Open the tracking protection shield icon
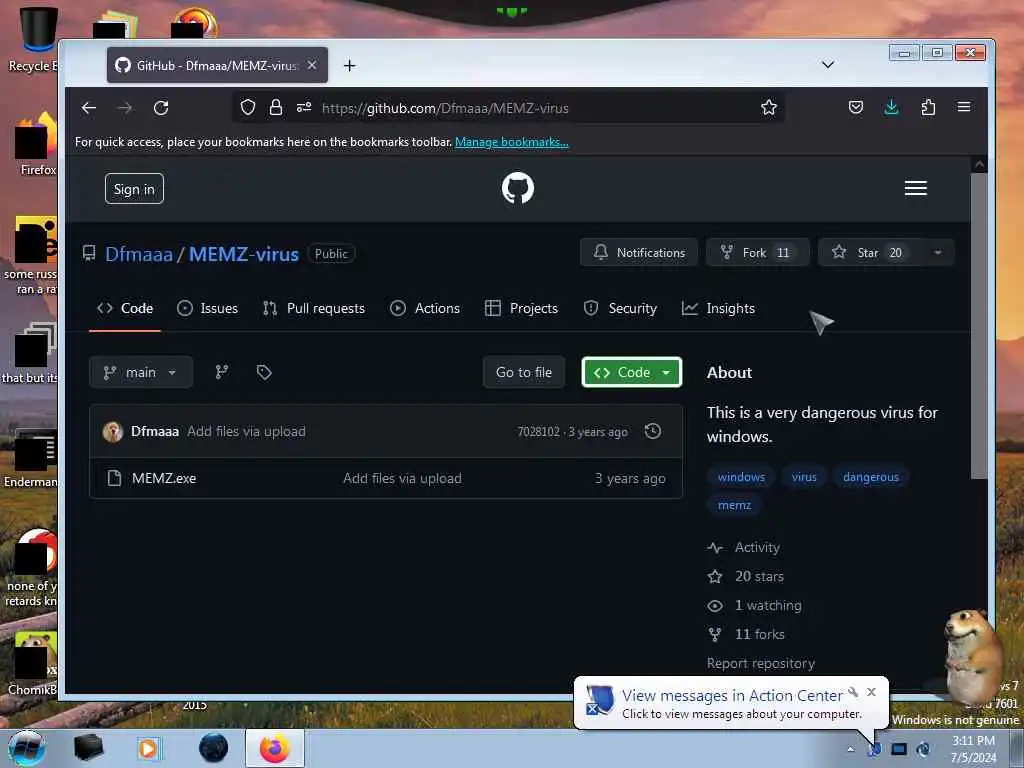Screen dimensions: 1024x768 (x=248, y=107)
